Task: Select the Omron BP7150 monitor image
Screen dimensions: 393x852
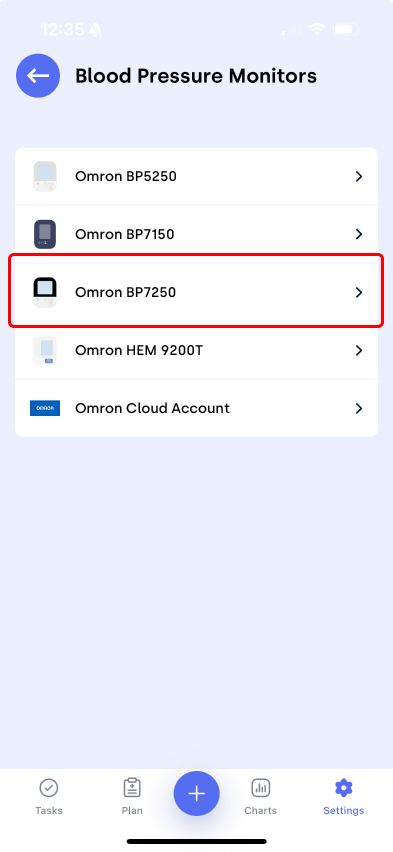Action: pos(45,234)
